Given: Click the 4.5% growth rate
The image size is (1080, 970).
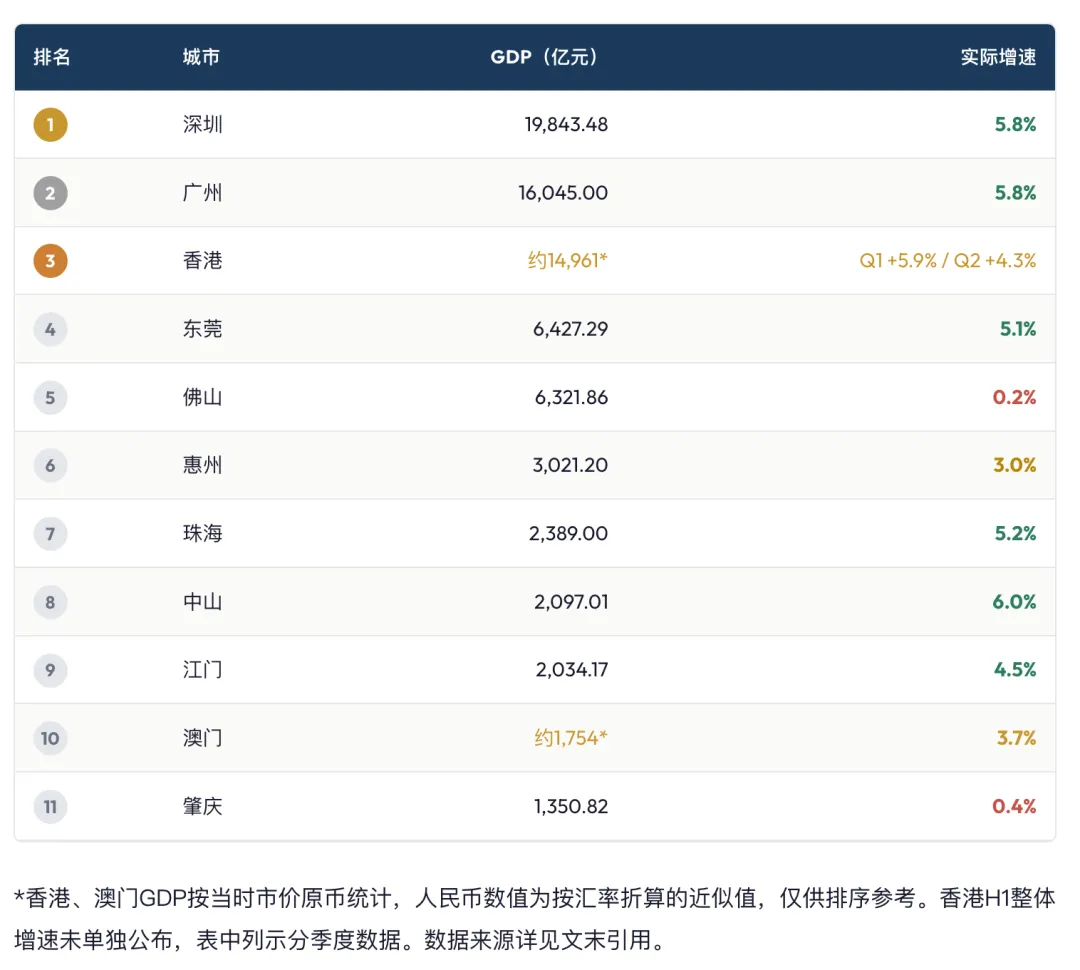Looking at the screenshot, I should click(1015, 670).
